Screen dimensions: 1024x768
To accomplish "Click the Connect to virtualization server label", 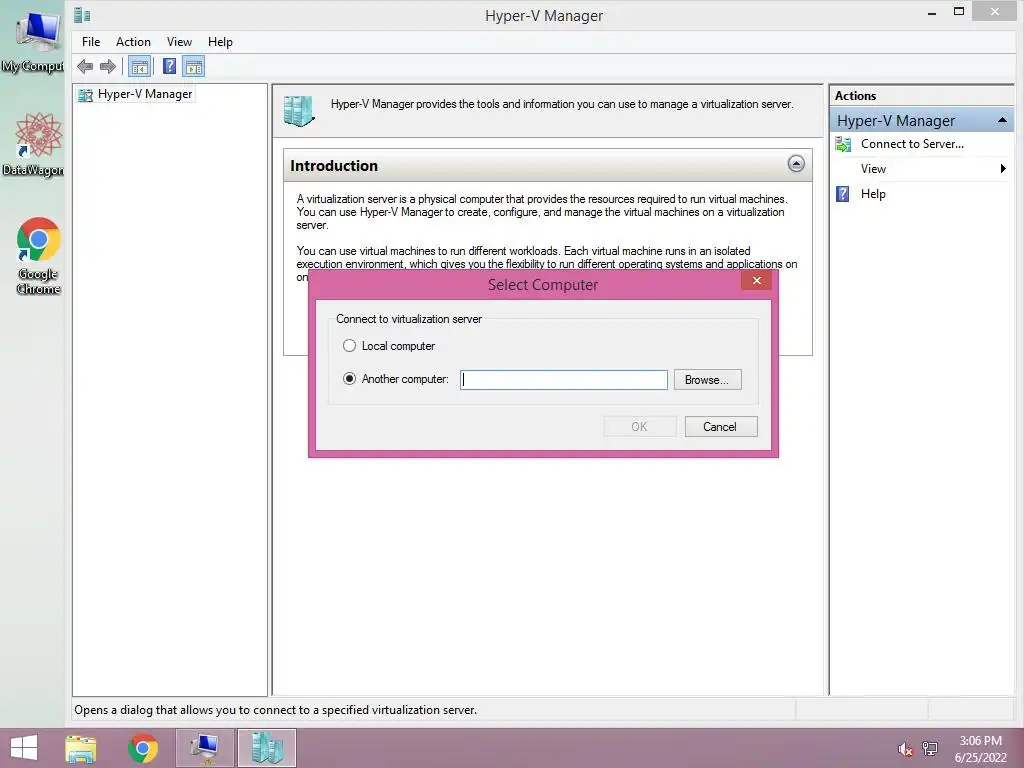I will [409, 319].
